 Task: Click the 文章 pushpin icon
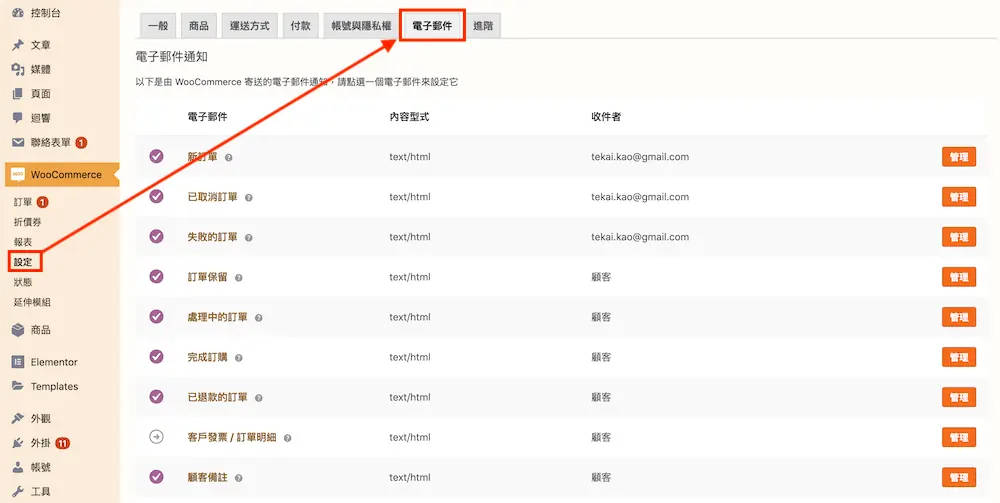[x=18, y=45]
